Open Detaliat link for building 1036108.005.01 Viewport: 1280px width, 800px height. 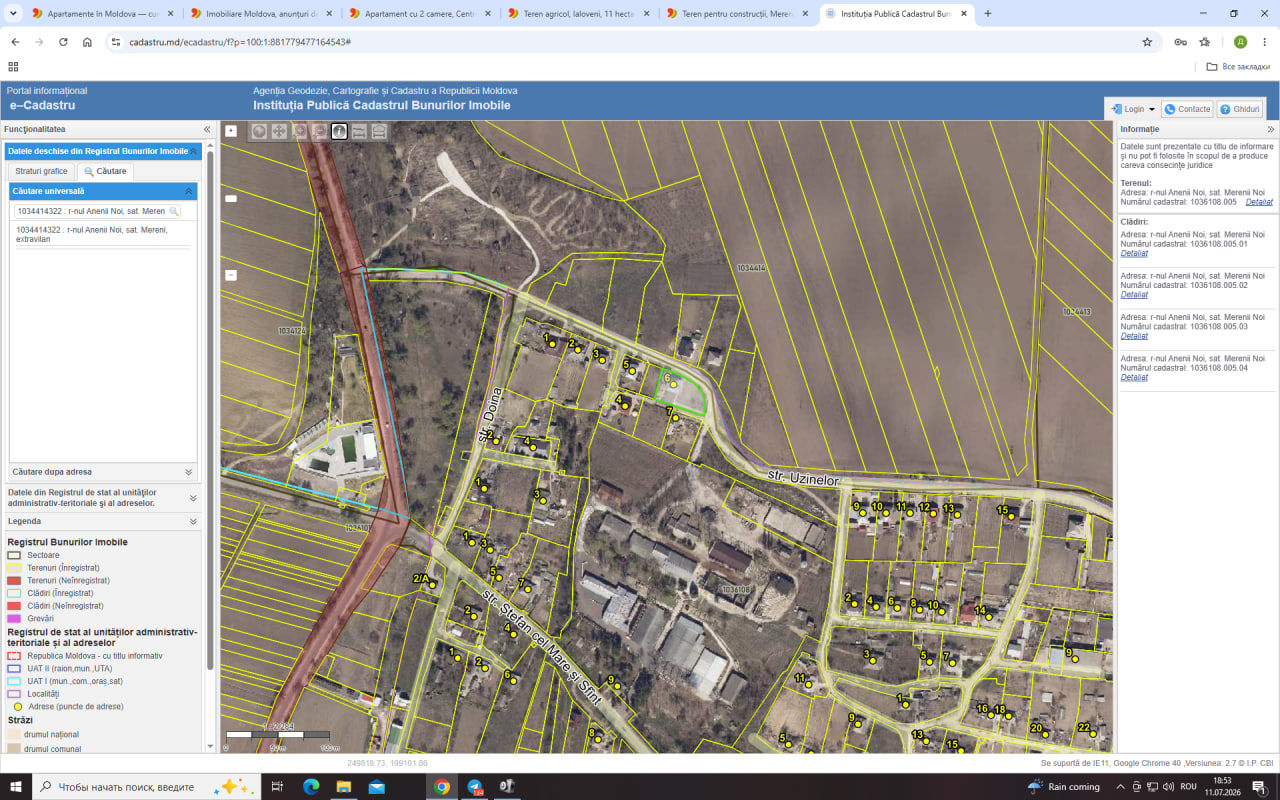(1134, 253)
